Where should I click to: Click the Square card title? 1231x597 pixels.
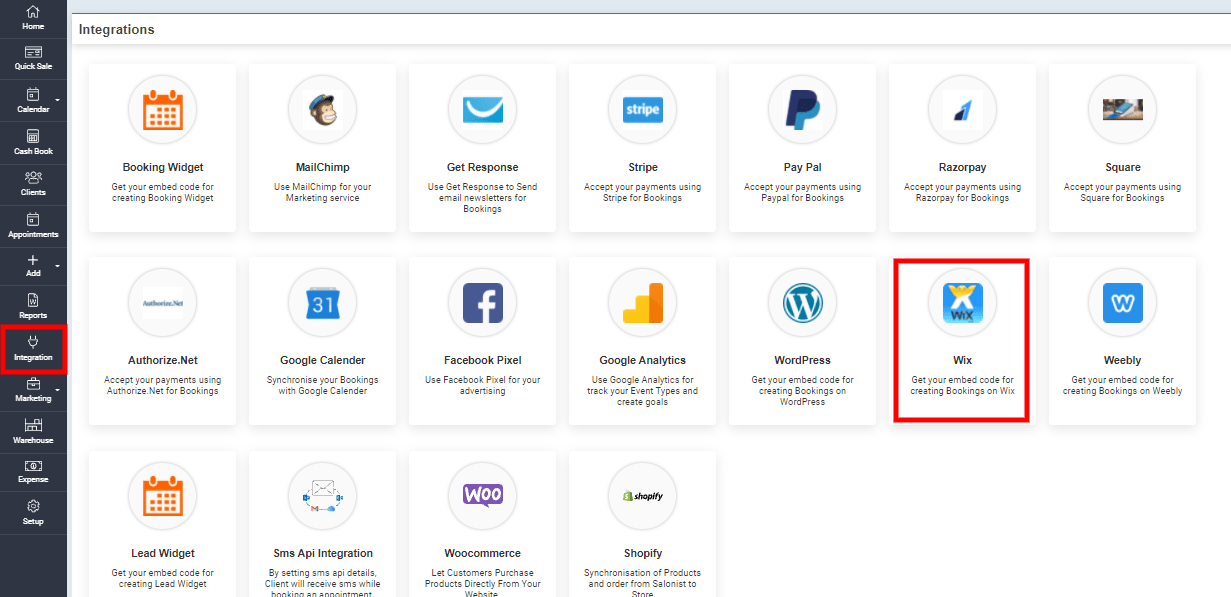point(1123,167)
